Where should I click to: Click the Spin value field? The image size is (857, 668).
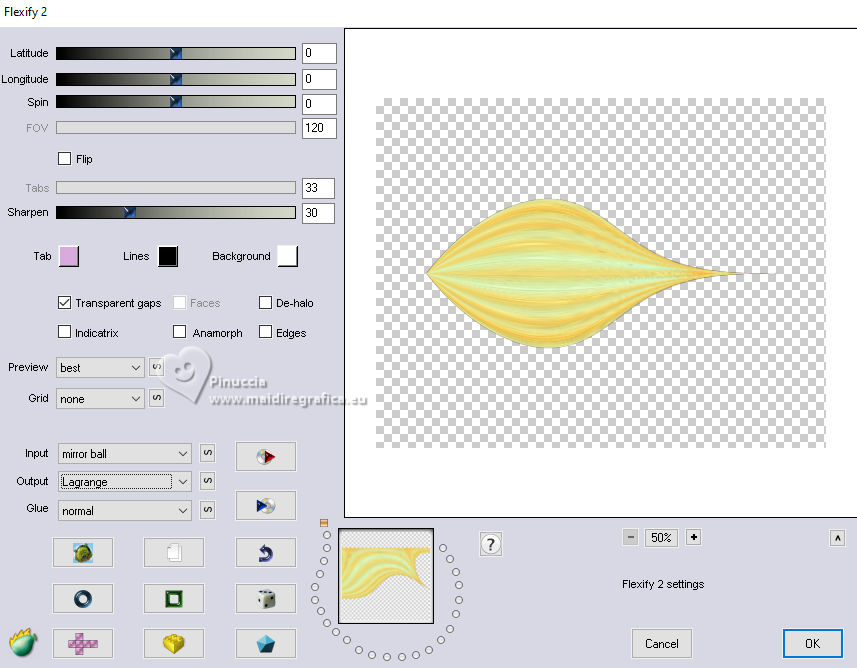tap(319, 104)
